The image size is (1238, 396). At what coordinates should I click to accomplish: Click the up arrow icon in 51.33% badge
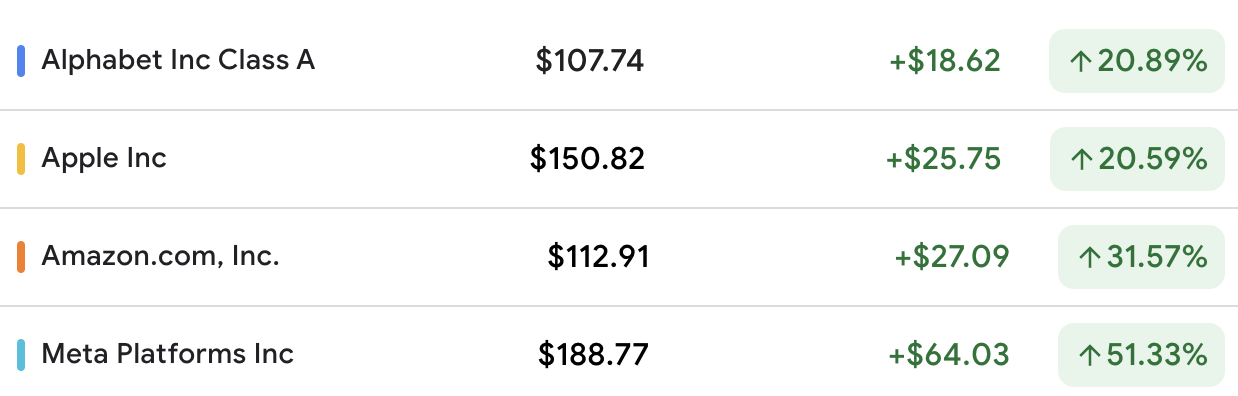pyautogui.click(x=1089, y=355)
